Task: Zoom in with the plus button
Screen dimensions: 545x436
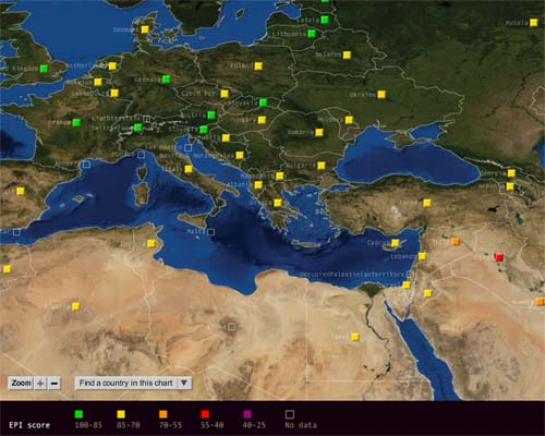Action: coord(40,383)
